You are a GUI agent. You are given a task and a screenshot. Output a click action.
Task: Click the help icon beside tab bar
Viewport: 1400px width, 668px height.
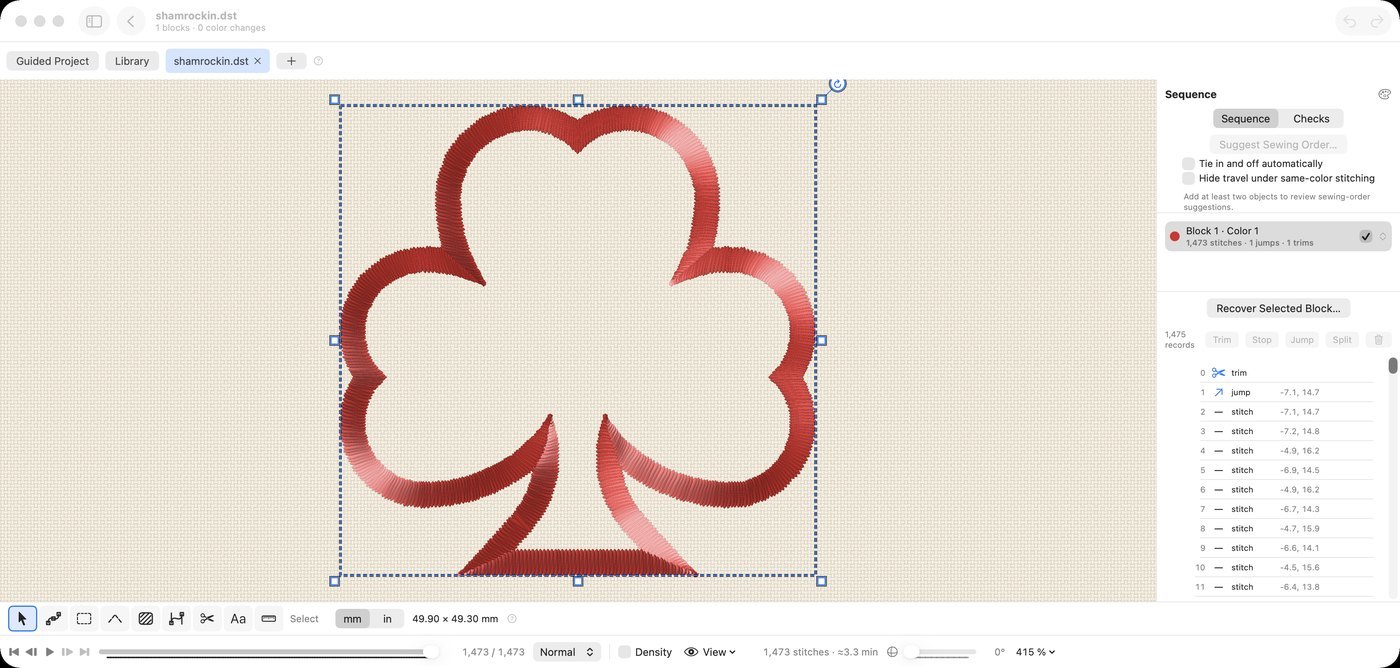click(x=318, y=61)
